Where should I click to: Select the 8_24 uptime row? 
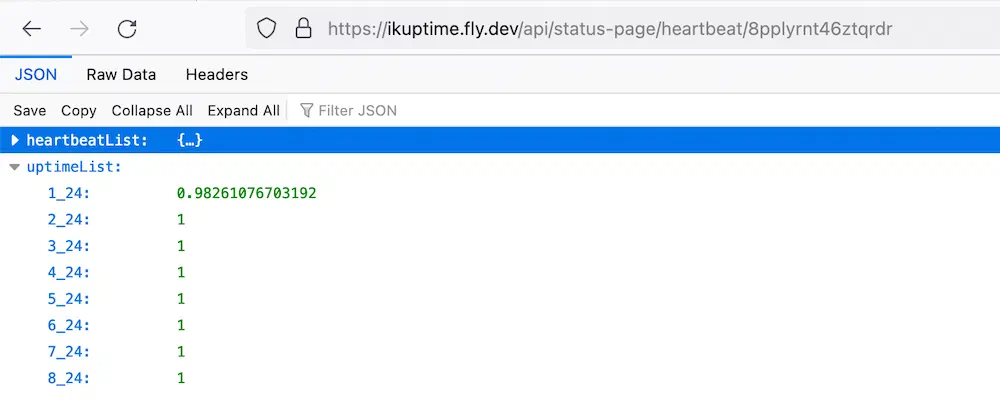tap(500, 378)
